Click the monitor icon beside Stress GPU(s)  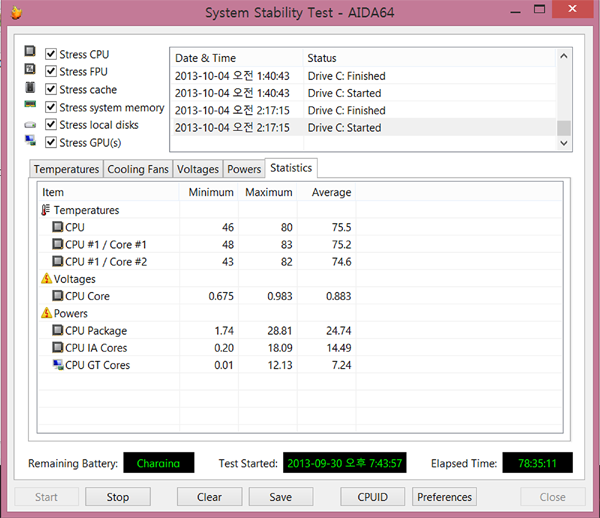(30, 140)
